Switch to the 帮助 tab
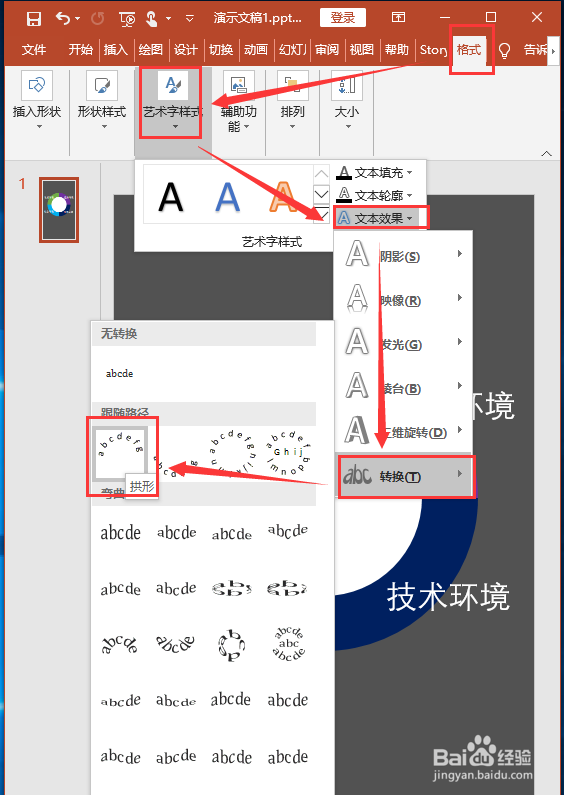Viewport: 564px width, 795px height. pyautogui.click(x=397, y=49)
